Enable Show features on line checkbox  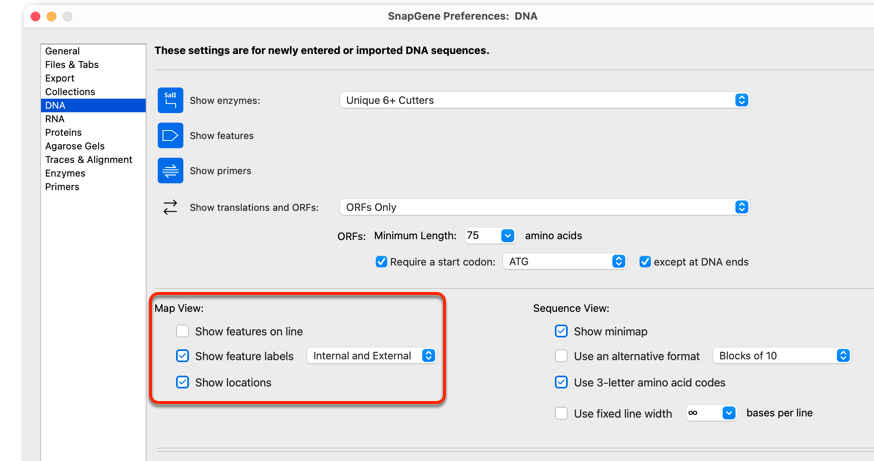click(x=182, y=331)
